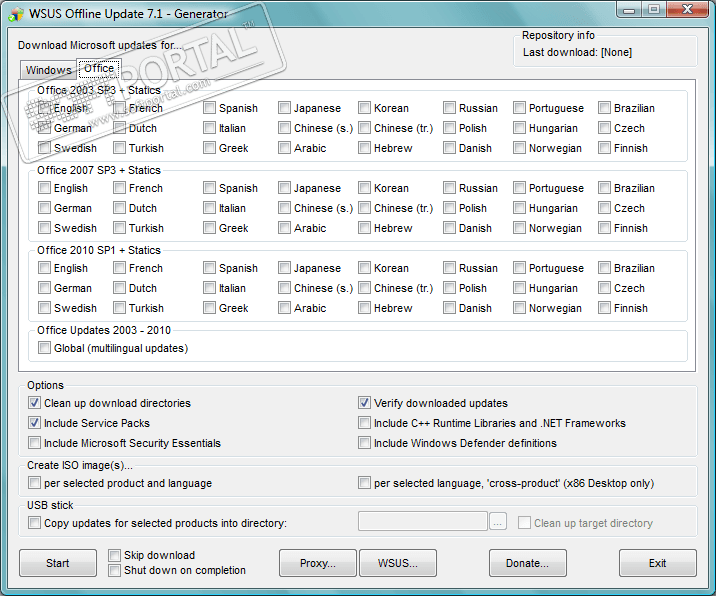Image resolution: width=716 pixels, height=596 pixels.
Task: Check Italian under Office 2007 SP3
Action: [209, 208]
